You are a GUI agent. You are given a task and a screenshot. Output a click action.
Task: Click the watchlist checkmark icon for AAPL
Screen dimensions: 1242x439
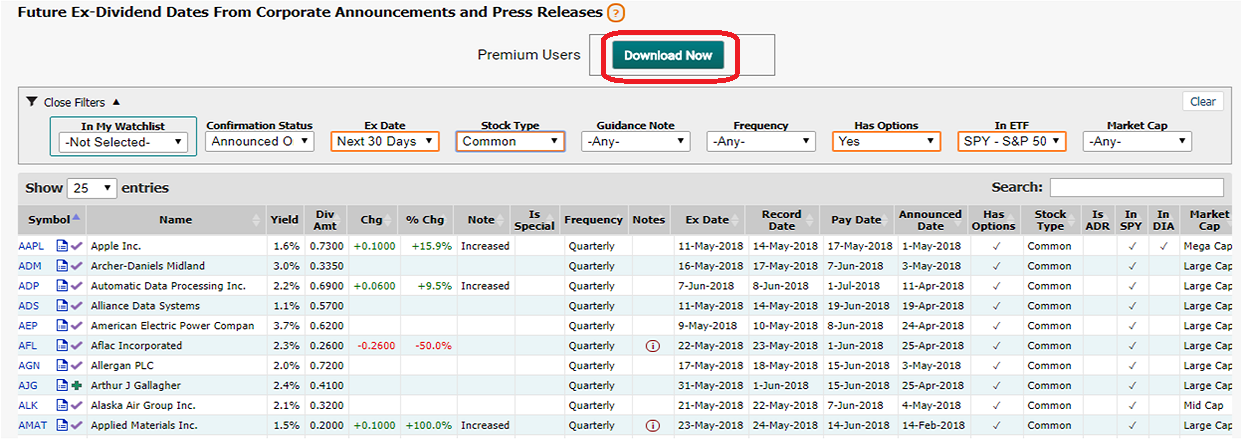click(x=76, y=246)
